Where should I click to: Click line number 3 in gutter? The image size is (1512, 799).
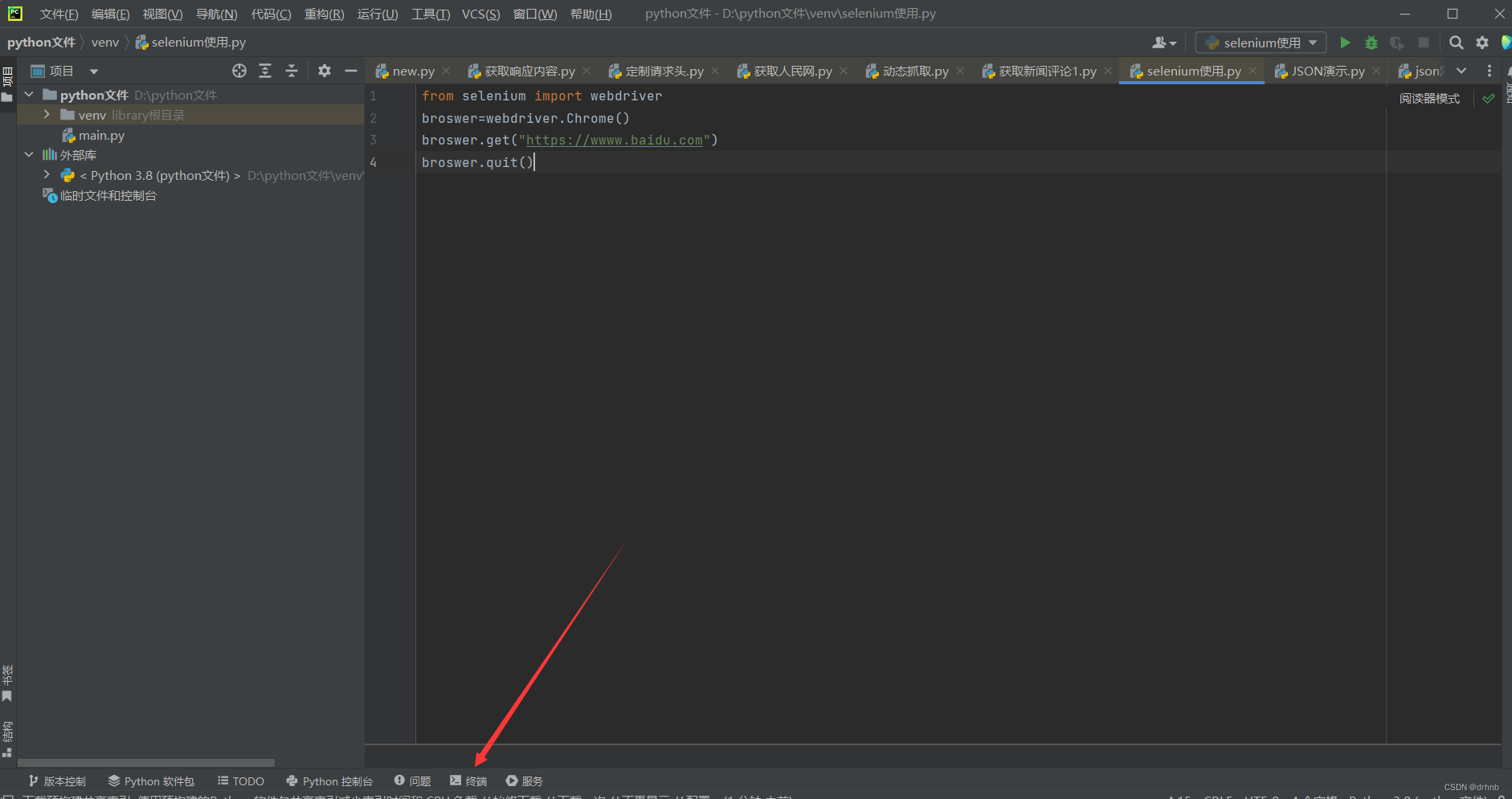coord(373,140)
